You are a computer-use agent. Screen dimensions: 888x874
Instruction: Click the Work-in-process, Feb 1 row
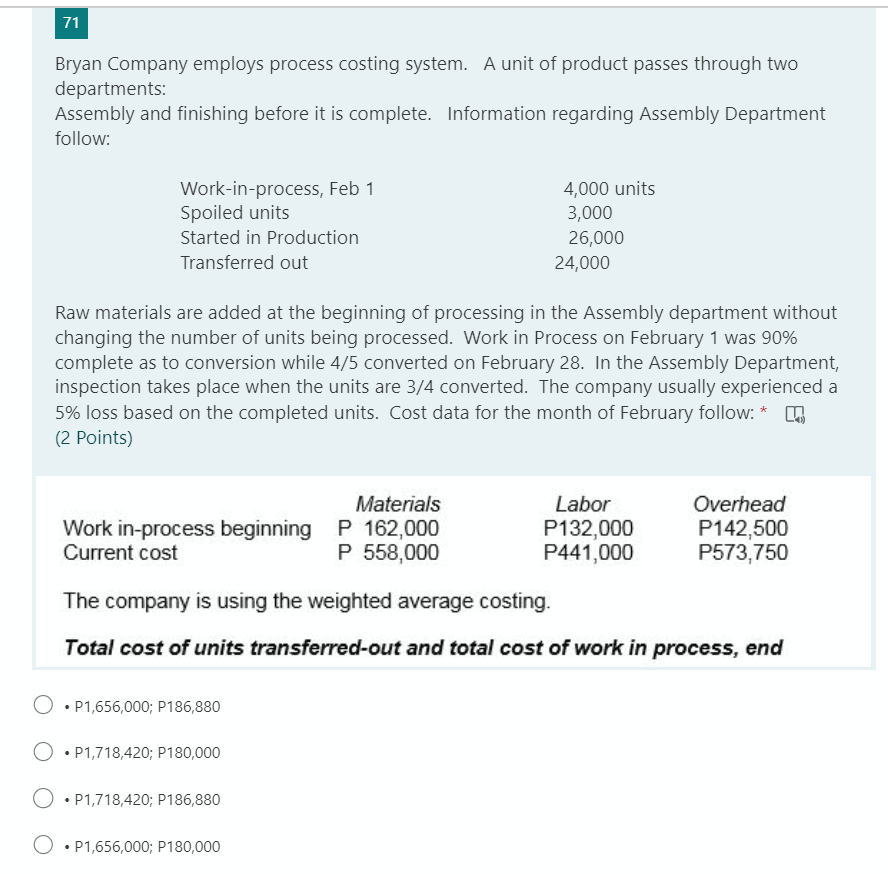[276, 188]
